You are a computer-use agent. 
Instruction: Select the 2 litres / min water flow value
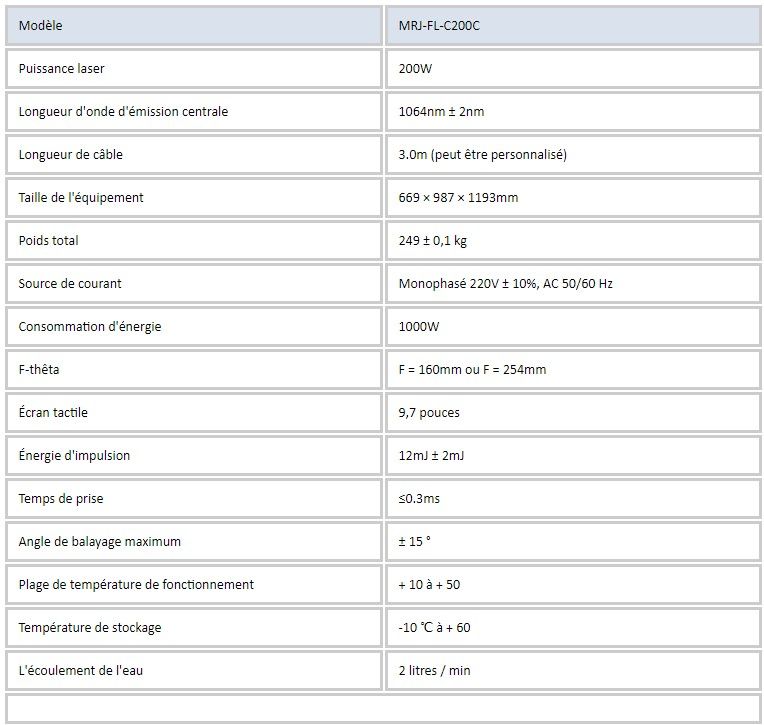click(434, 670)
